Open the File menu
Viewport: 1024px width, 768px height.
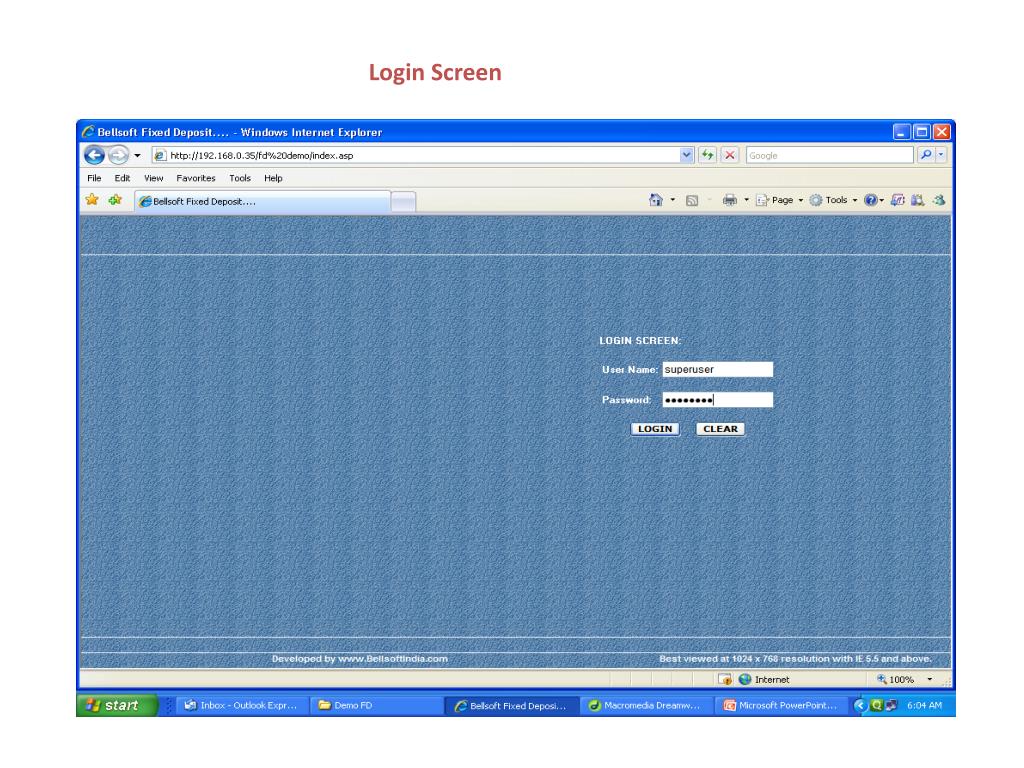[x=94, y=178]
